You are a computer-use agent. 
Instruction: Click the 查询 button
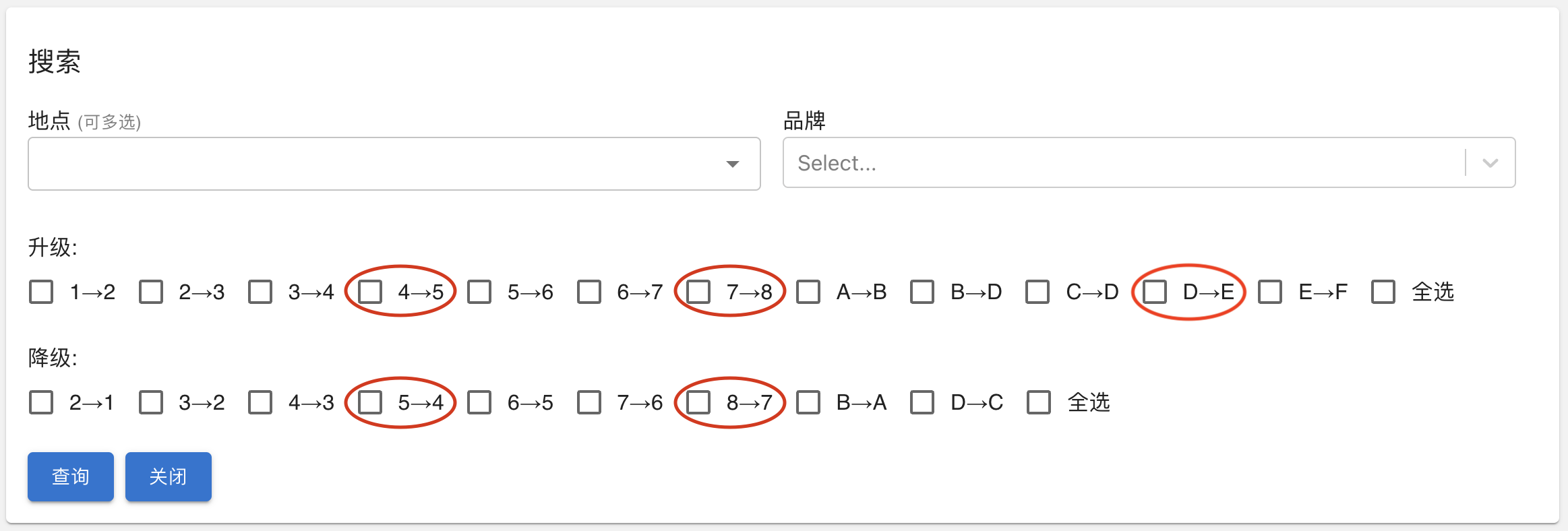(71, 476)
